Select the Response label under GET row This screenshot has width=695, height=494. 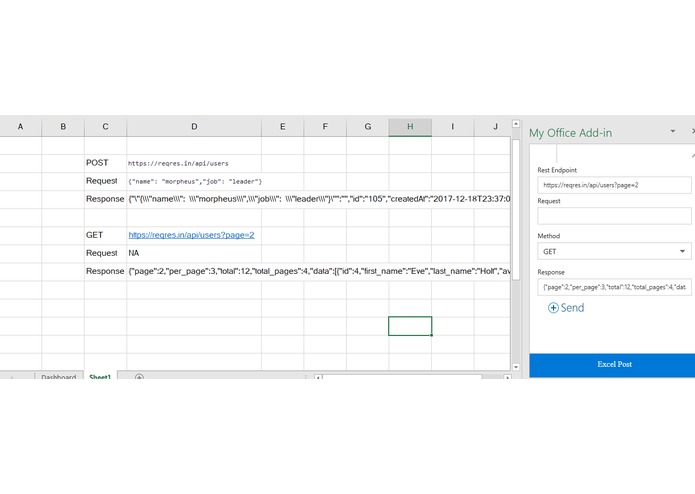click(x=105, y=271)
